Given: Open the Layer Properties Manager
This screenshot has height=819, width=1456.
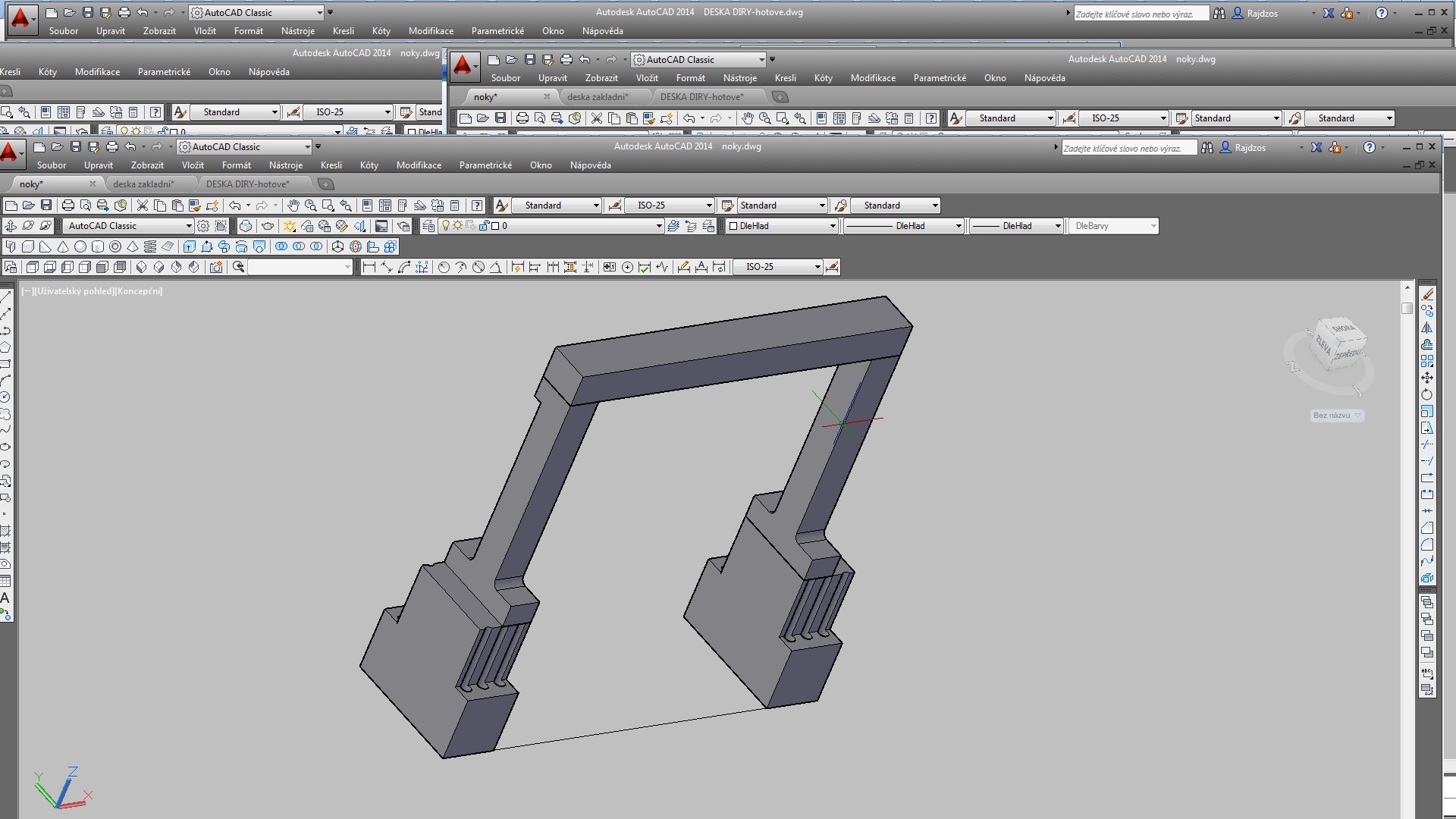Looking at the screenshot, I should (428, 226).
